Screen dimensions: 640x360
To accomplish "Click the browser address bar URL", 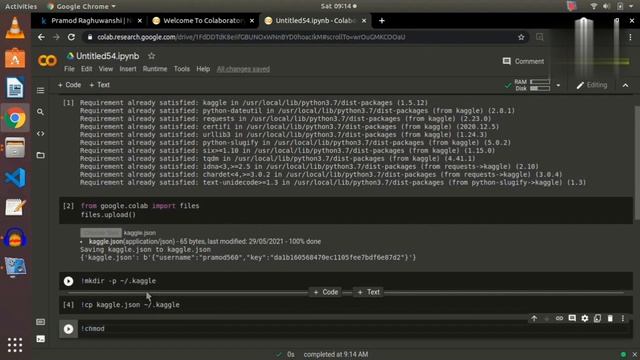I will pos(251,37).
